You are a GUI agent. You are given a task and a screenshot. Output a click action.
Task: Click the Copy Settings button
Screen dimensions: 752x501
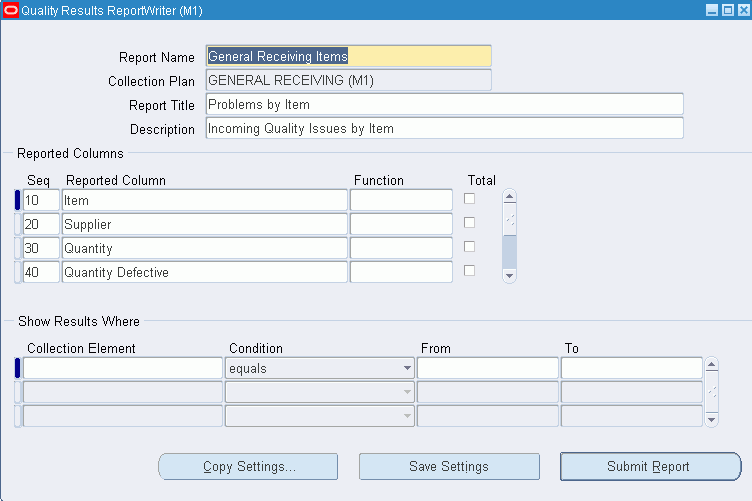[248, 466]
